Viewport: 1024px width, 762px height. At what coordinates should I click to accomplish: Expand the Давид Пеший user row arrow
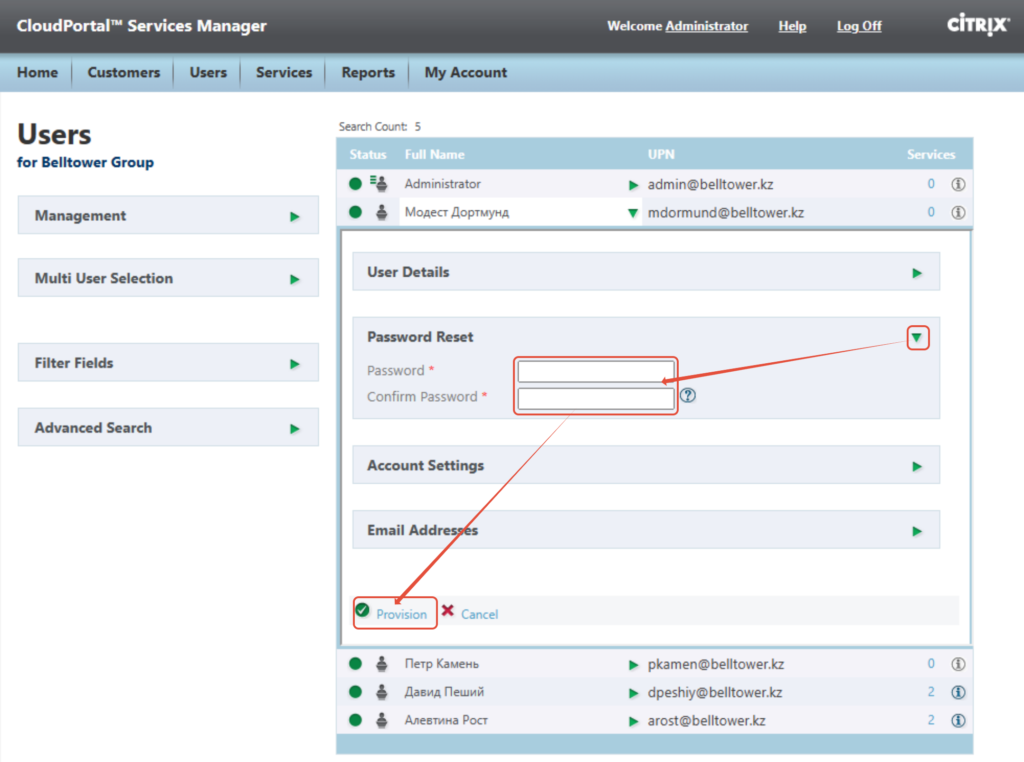point(633,693)
